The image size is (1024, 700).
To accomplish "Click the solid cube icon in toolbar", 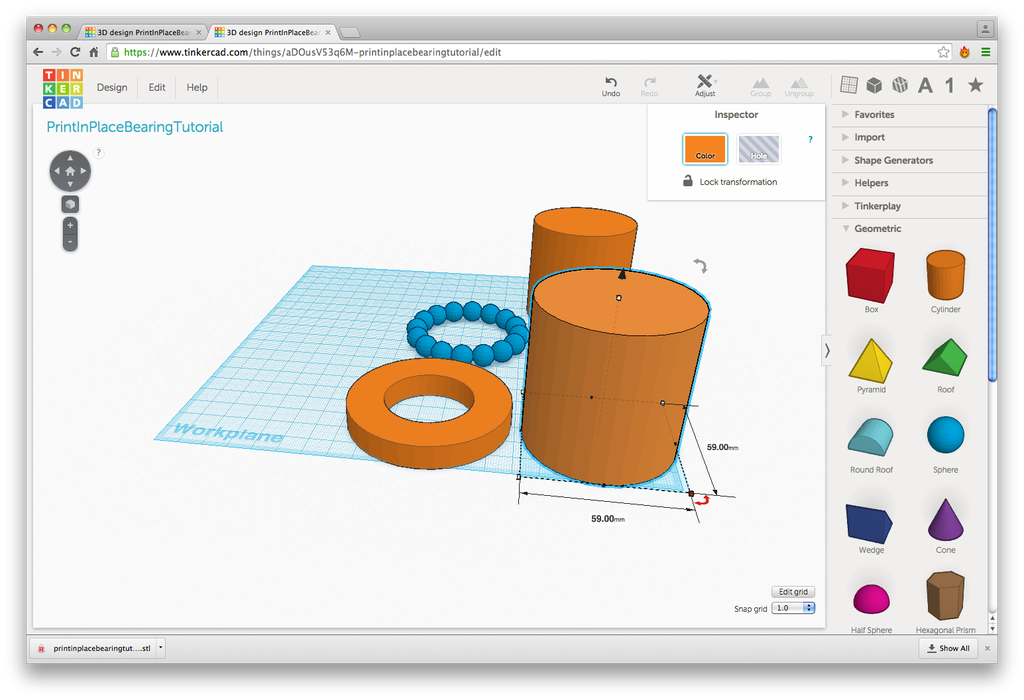I will (874, 85).
